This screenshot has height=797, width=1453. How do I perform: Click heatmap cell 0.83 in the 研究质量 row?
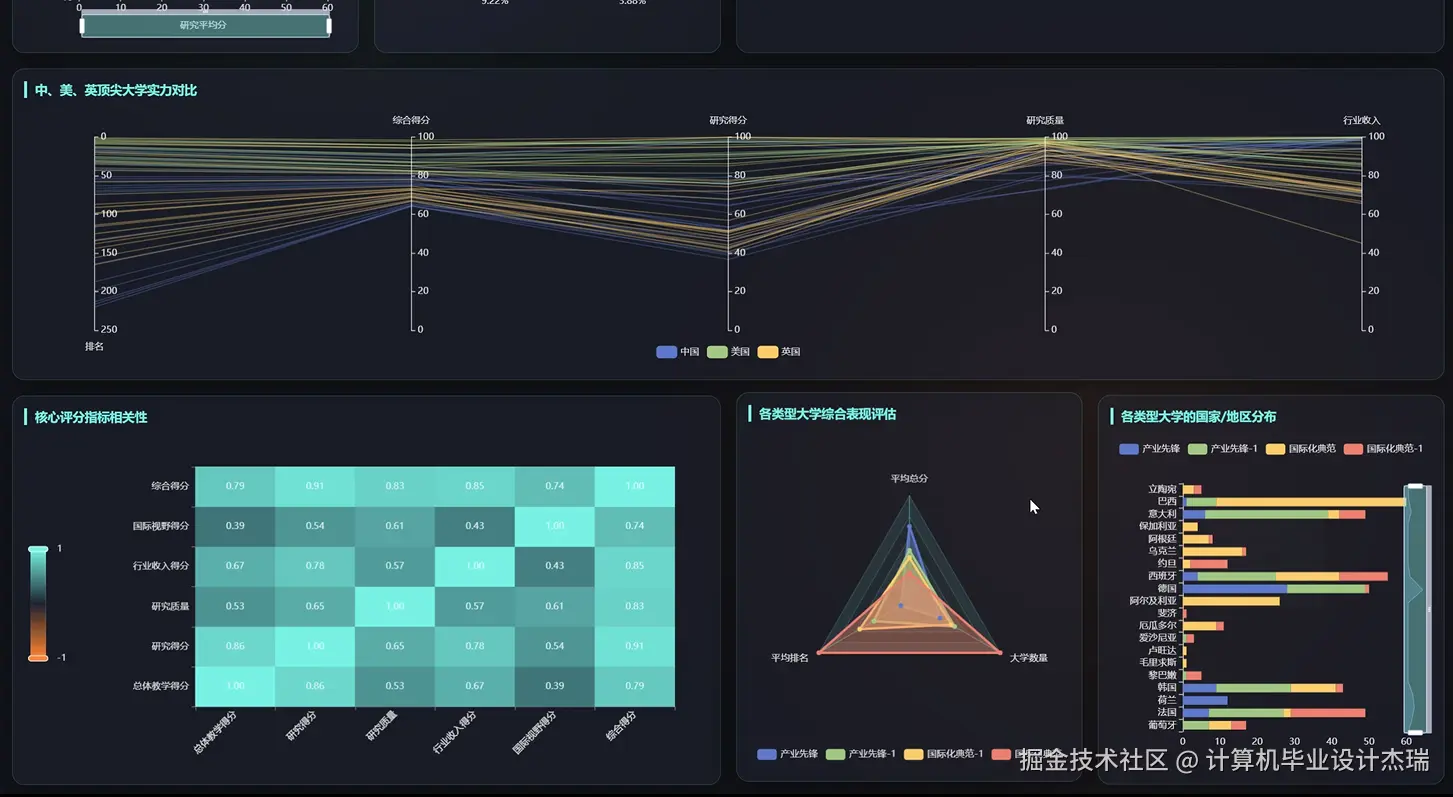pyautogui.click(x=635, y=606)
